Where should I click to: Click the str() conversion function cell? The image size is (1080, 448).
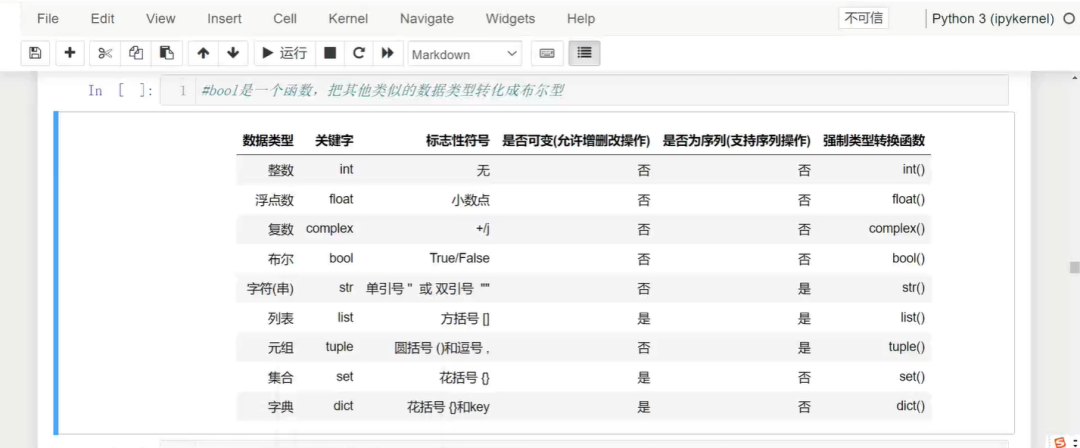click(913, 289)
